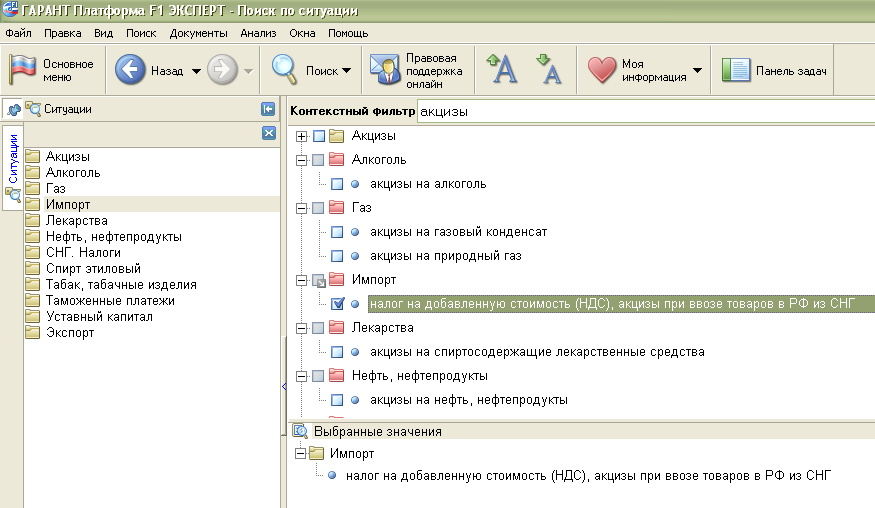The width and height of the screenshot is (875, 508).
Task: Collapse Импорт under Выбранные значения
Action: 300,453
